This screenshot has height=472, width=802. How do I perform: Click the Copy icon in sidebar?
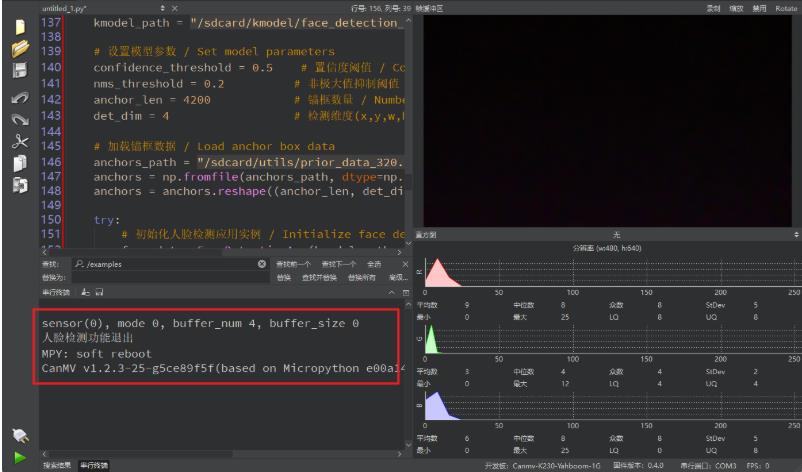(19, 162)
